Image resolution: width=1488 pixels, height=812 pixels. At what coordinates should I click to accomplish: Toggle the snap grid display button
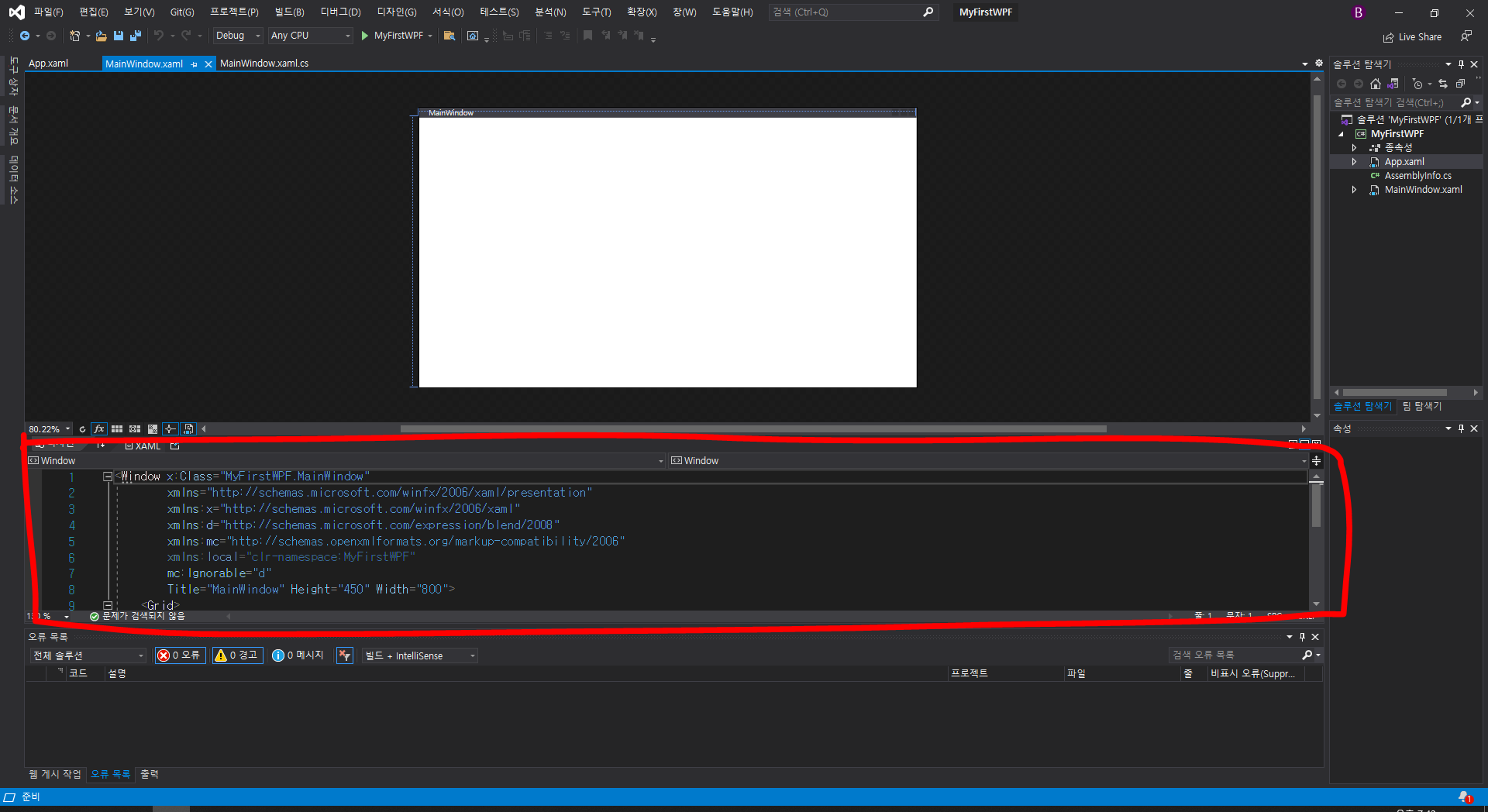pos(117,429)
